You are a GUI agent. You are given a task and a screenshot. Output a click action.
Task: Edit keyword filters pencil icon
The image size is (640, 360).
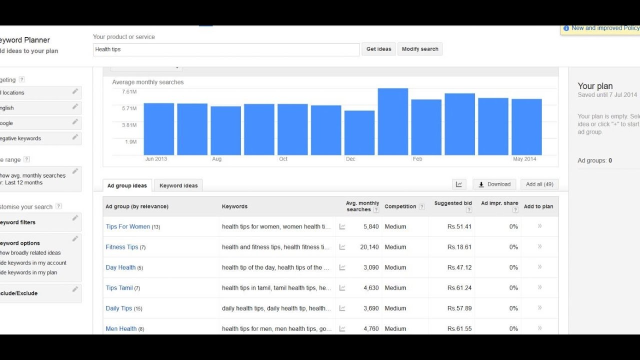75,218
